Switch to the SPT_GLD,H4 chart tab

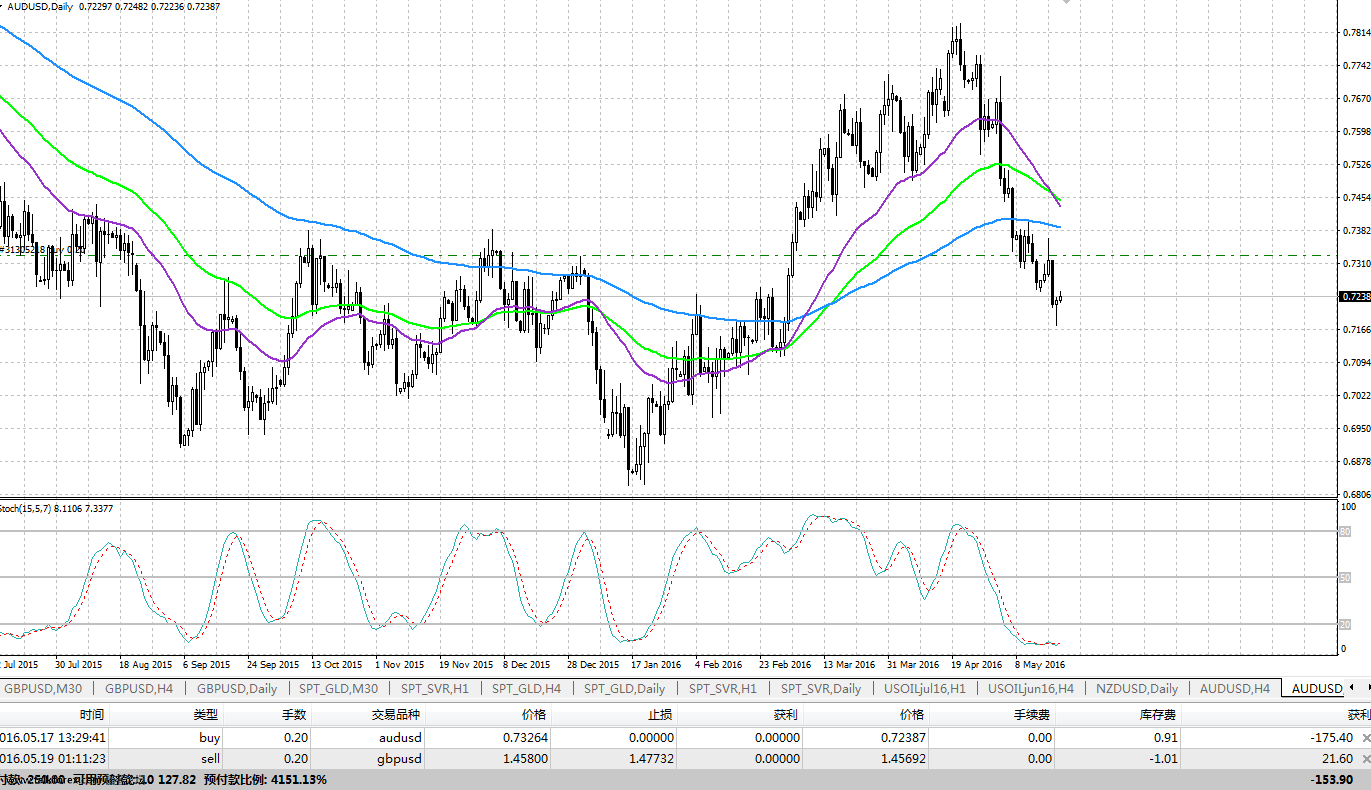click(527, 688)
